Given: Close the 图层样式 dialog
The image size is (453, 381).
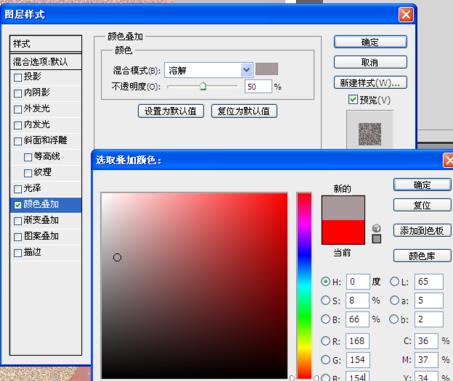Looking at the screenshot, I should click(406, 15).
